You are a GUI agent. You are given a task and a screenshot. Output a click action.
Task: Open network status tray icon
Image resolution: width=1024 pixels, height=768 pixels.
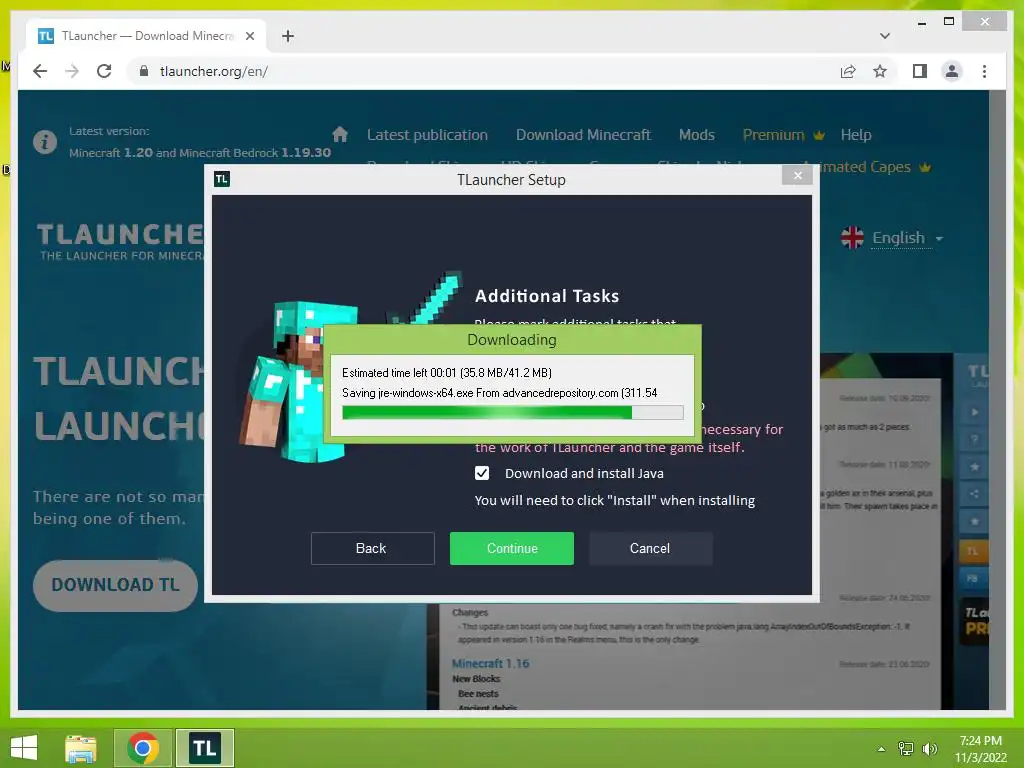[x=906, y=748]
